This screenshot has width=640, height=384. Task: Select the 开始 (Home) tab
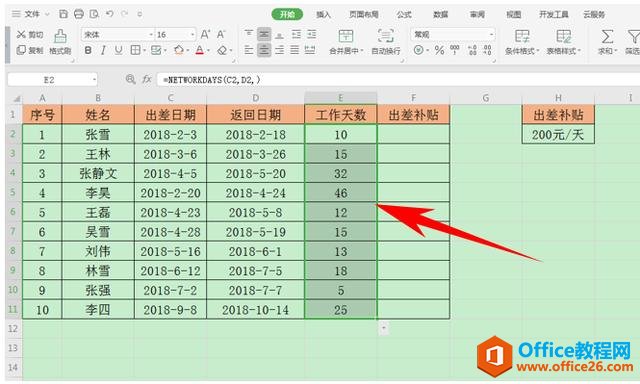point(287,14)
